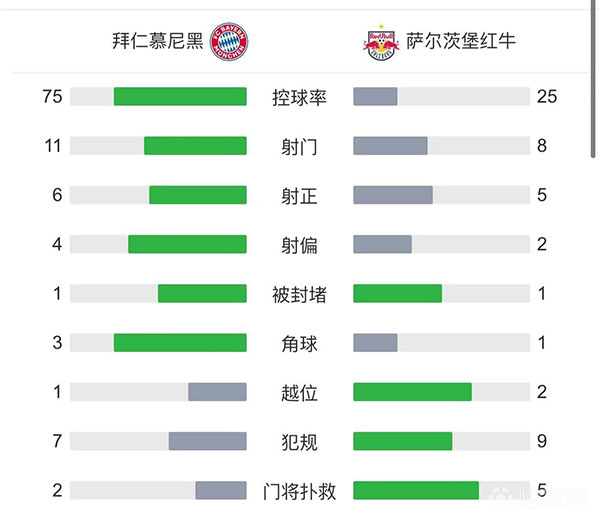Click the 角球 corner kicks label

300,343
